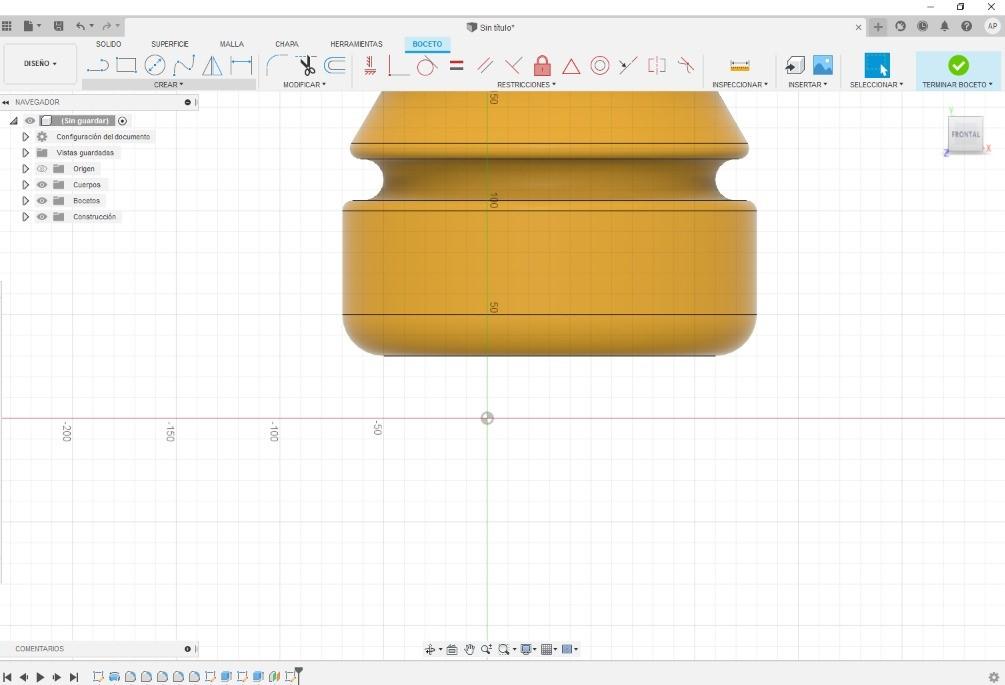Screen dimensions: 1005x685
Task: Switch to the SÓLIDO tab
Action: coord(108,44)
